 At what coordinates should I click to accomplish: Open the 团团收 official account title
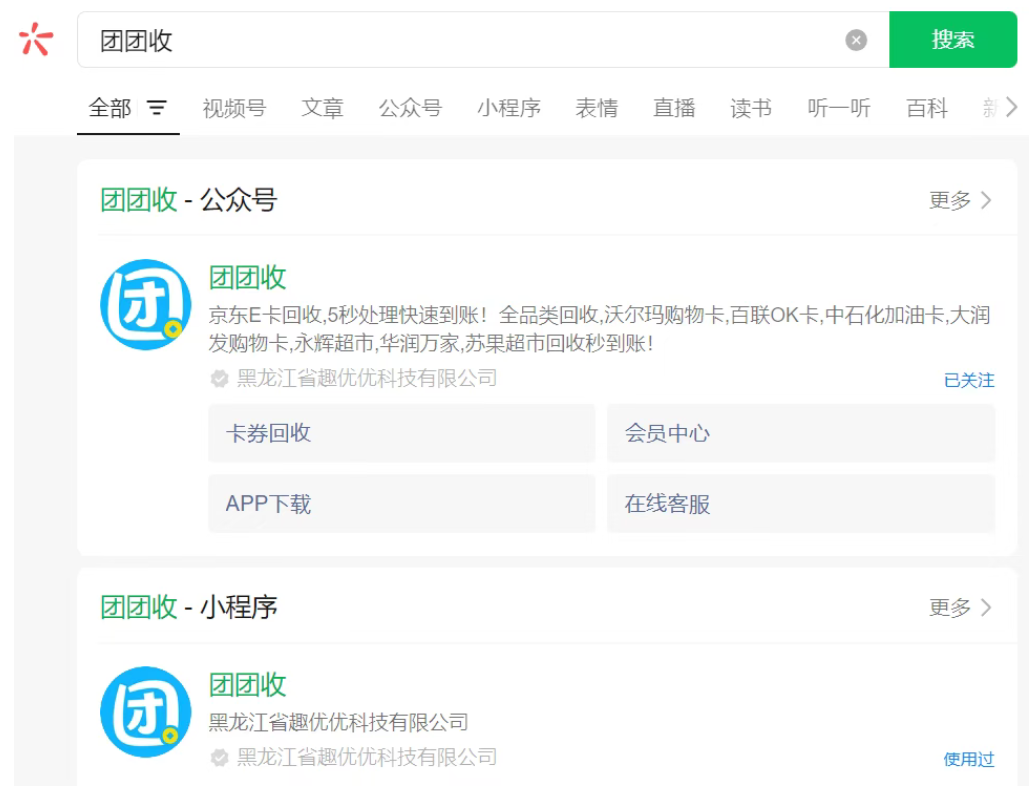coord(247,278)
